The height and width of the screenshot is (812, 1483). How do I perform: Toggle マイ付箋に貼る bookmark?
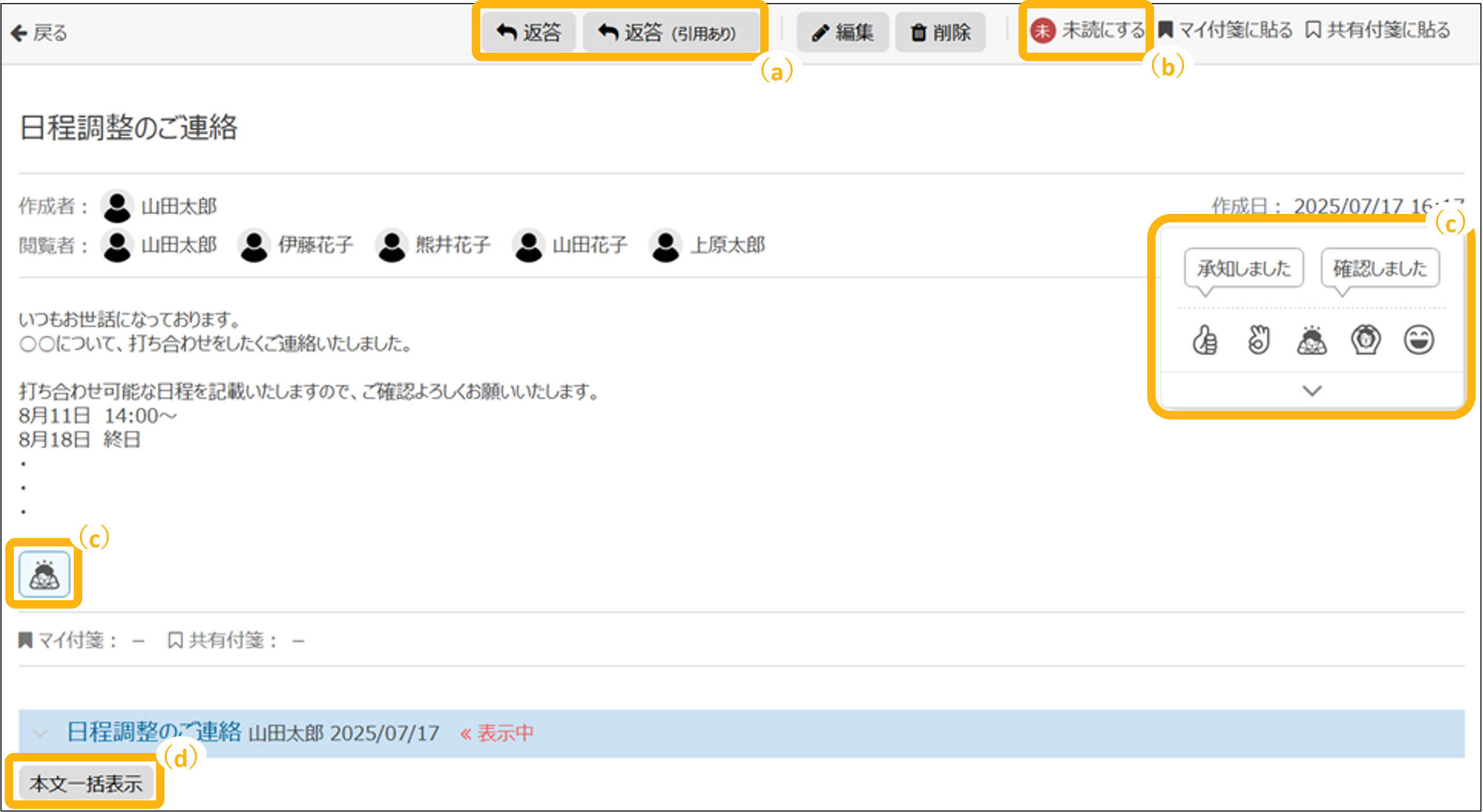click(1225, 30)
